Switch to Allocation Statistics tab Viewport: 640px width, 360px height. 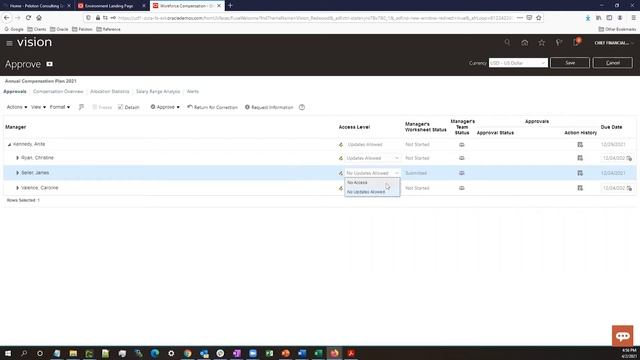click(109, 91)
